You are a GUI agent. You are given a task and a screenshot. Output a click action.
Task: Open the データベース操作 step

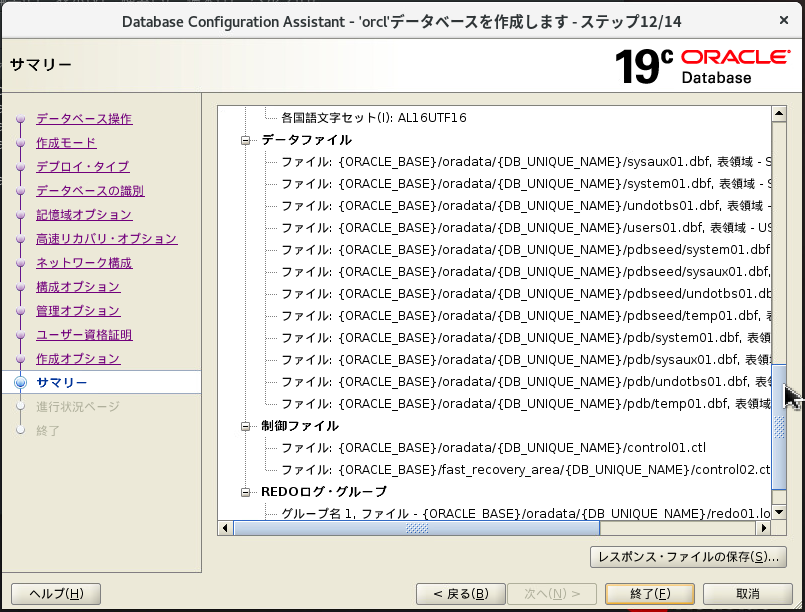(84, 119)
